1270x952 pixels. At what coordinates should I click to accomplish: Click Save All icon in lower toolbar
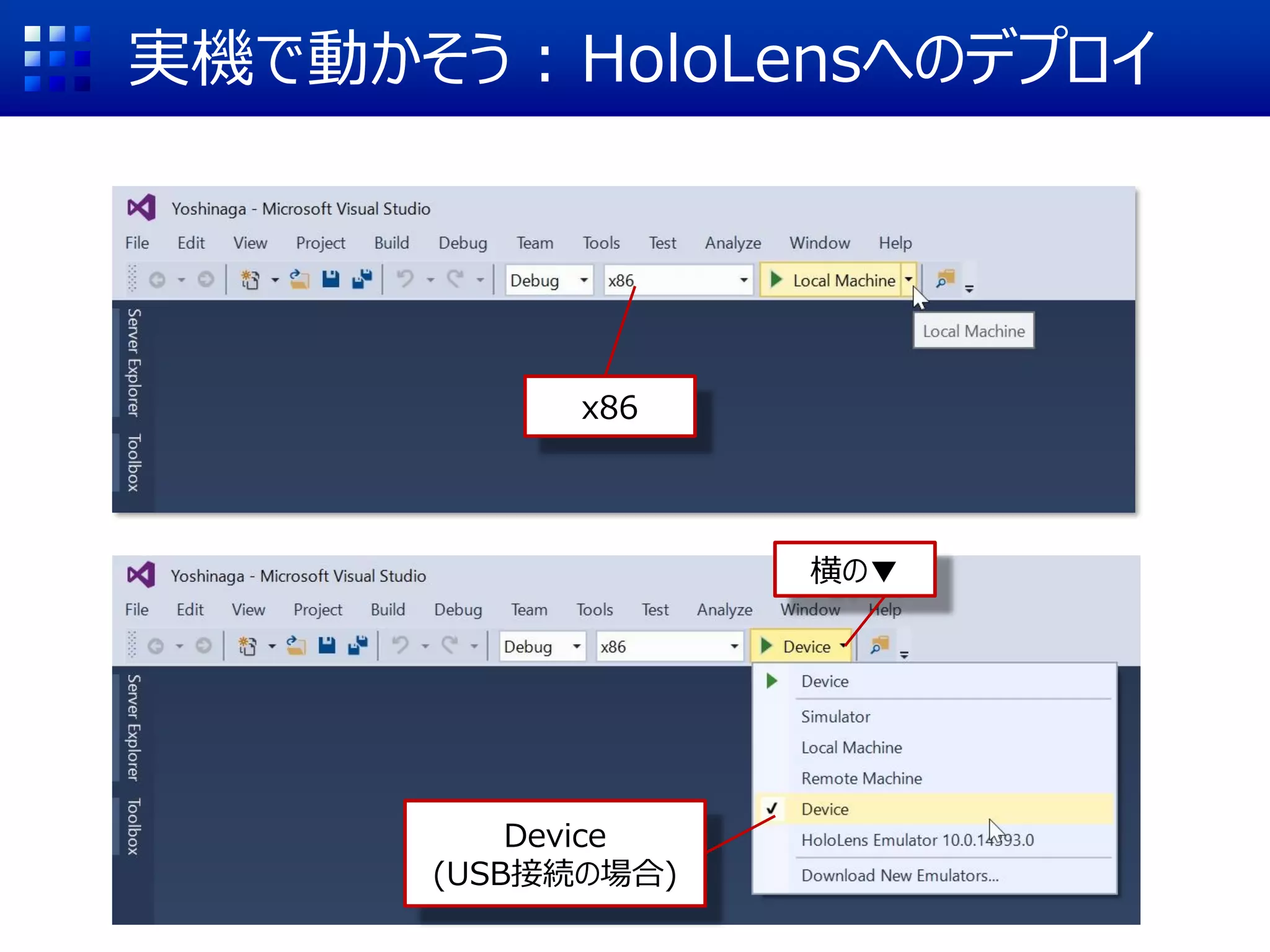pyautogui.click(x=358, y=646)
